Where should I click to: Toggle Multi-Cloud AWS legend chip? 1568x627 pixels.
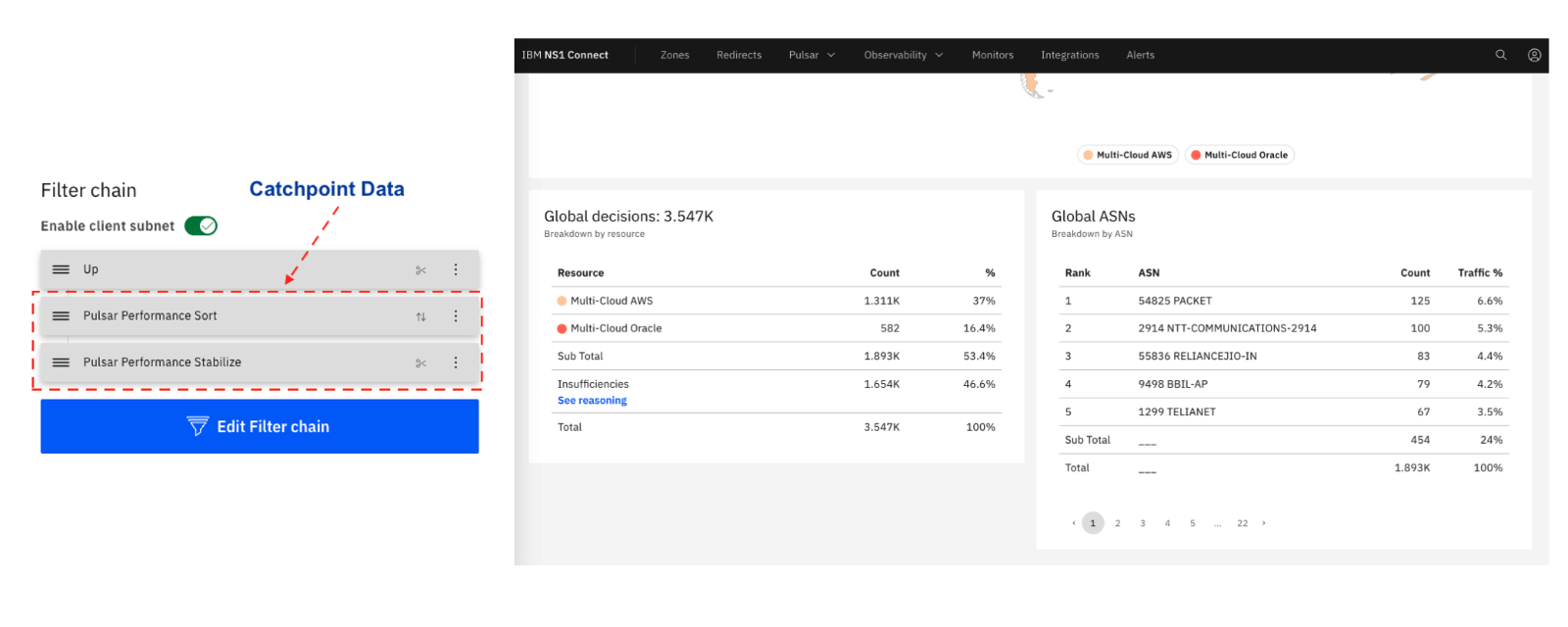point(1128,155)
